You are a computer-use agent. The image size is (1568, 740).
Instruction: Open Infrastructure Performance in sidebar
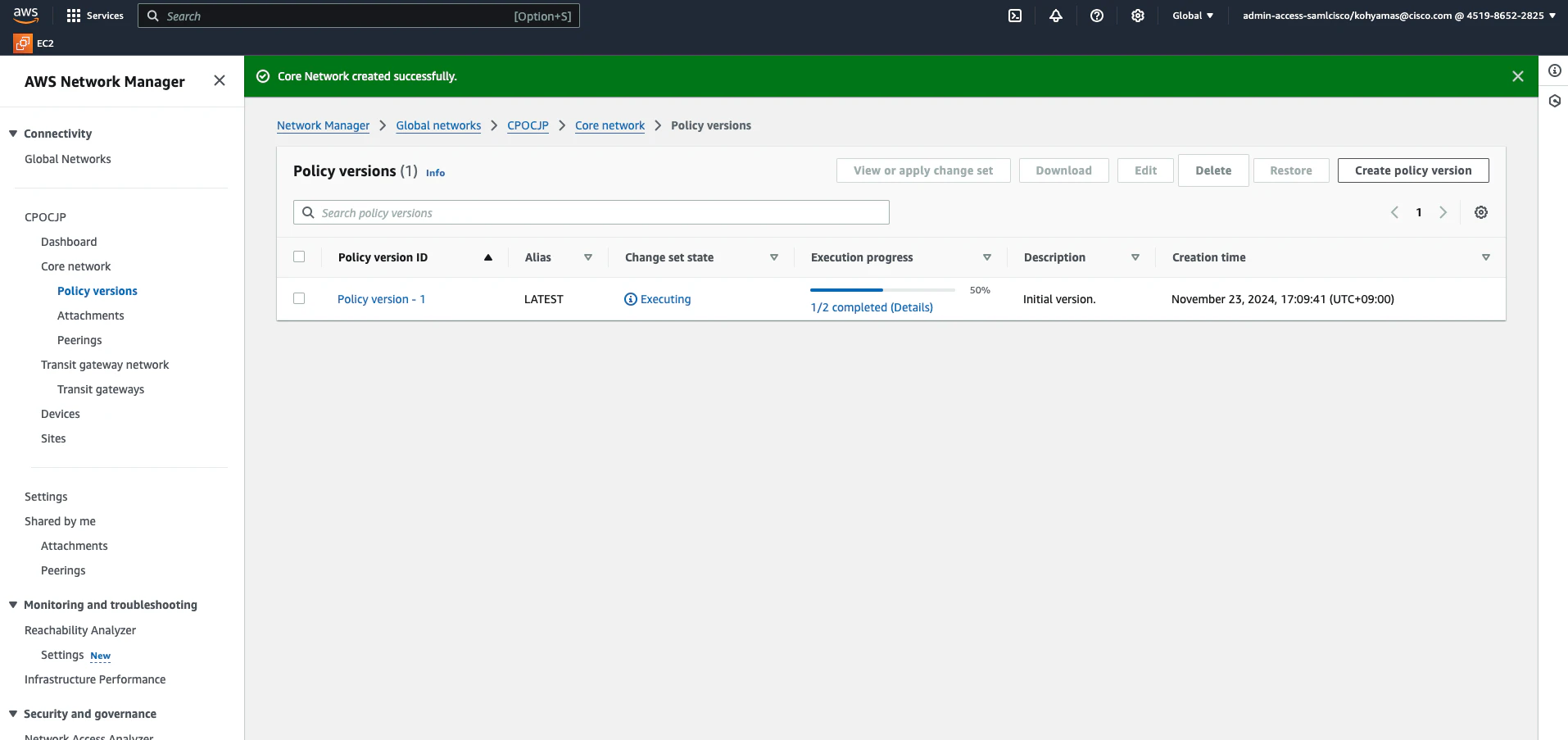[95, 679]
